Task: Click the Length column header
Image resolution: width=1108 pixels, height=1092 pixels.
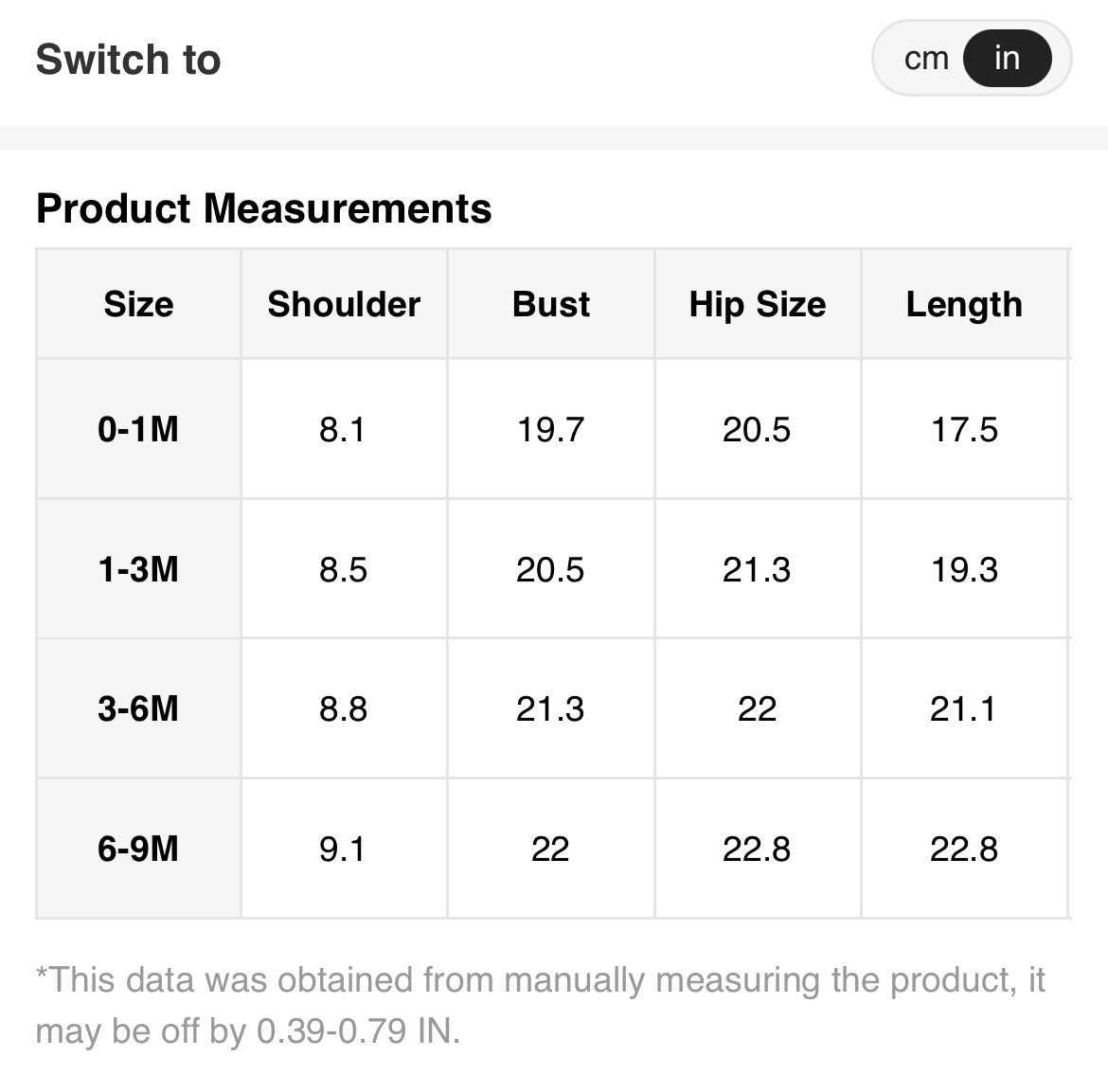Action: tap(964, 304)
